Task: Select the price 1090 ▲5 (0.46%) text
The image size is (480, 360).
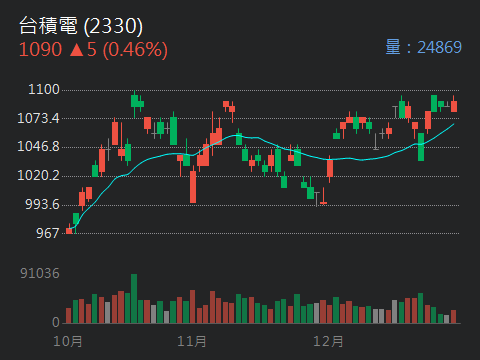Action: [93, 50]
